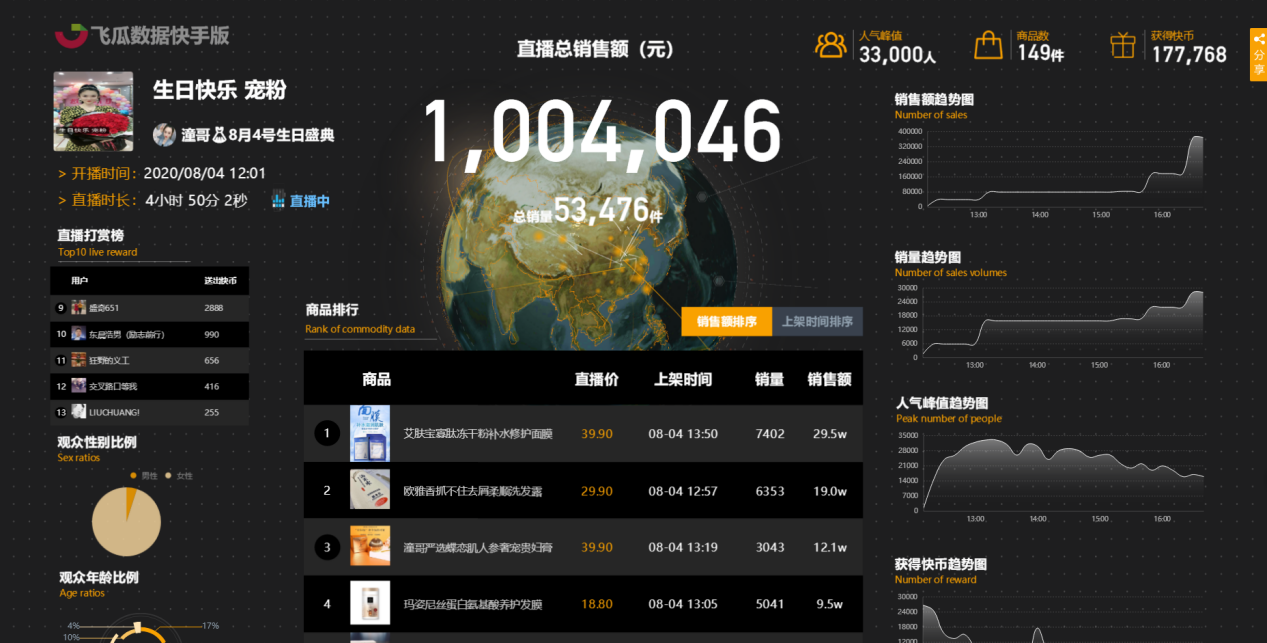1267x643 pixels.
Task: Click the 19.0w sales value
Action: pos(830,491)
